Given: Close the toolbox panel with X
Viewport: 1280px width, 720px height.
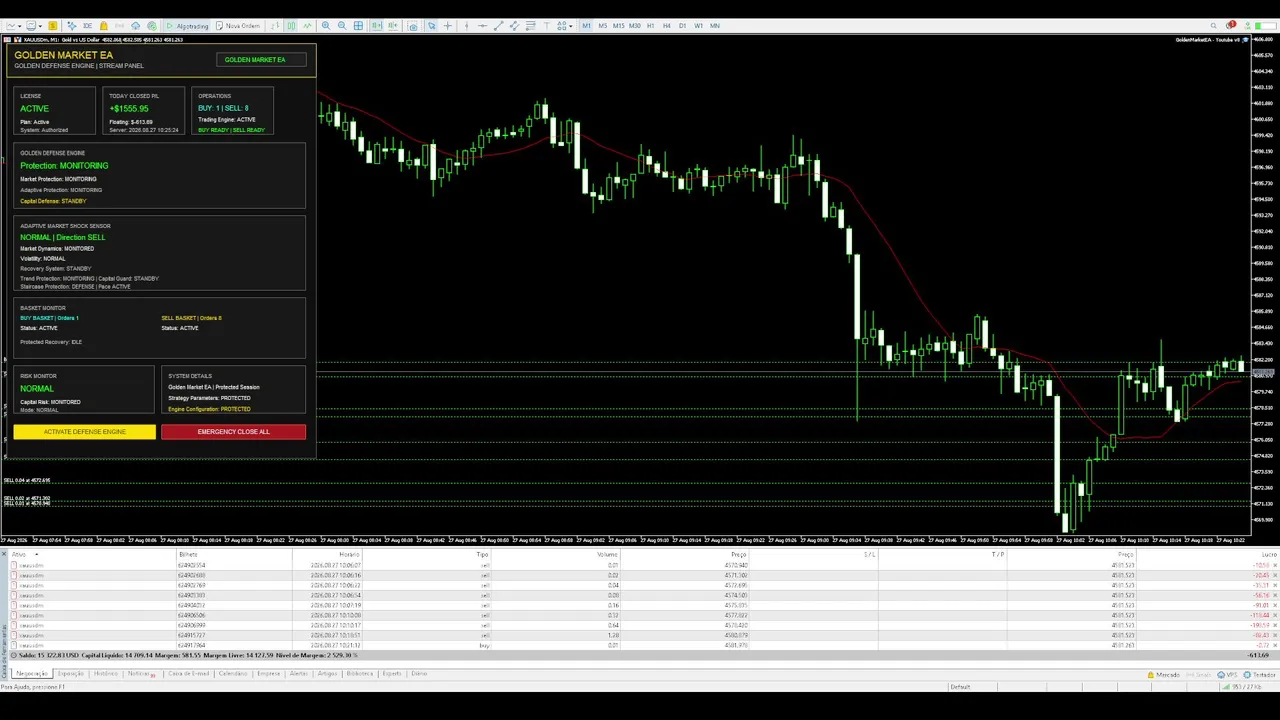Looking at the screenshot, I should point(4,554).
